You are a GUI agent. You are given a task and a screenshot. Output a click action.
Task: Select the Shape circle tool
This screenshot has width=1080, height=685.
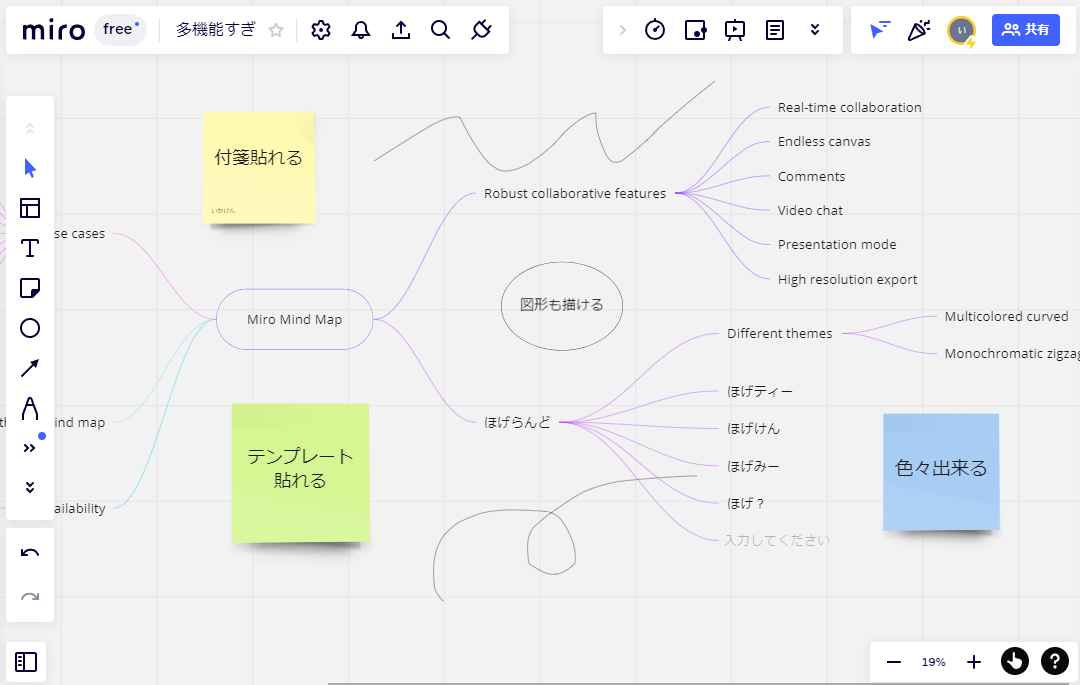(30, 328)
